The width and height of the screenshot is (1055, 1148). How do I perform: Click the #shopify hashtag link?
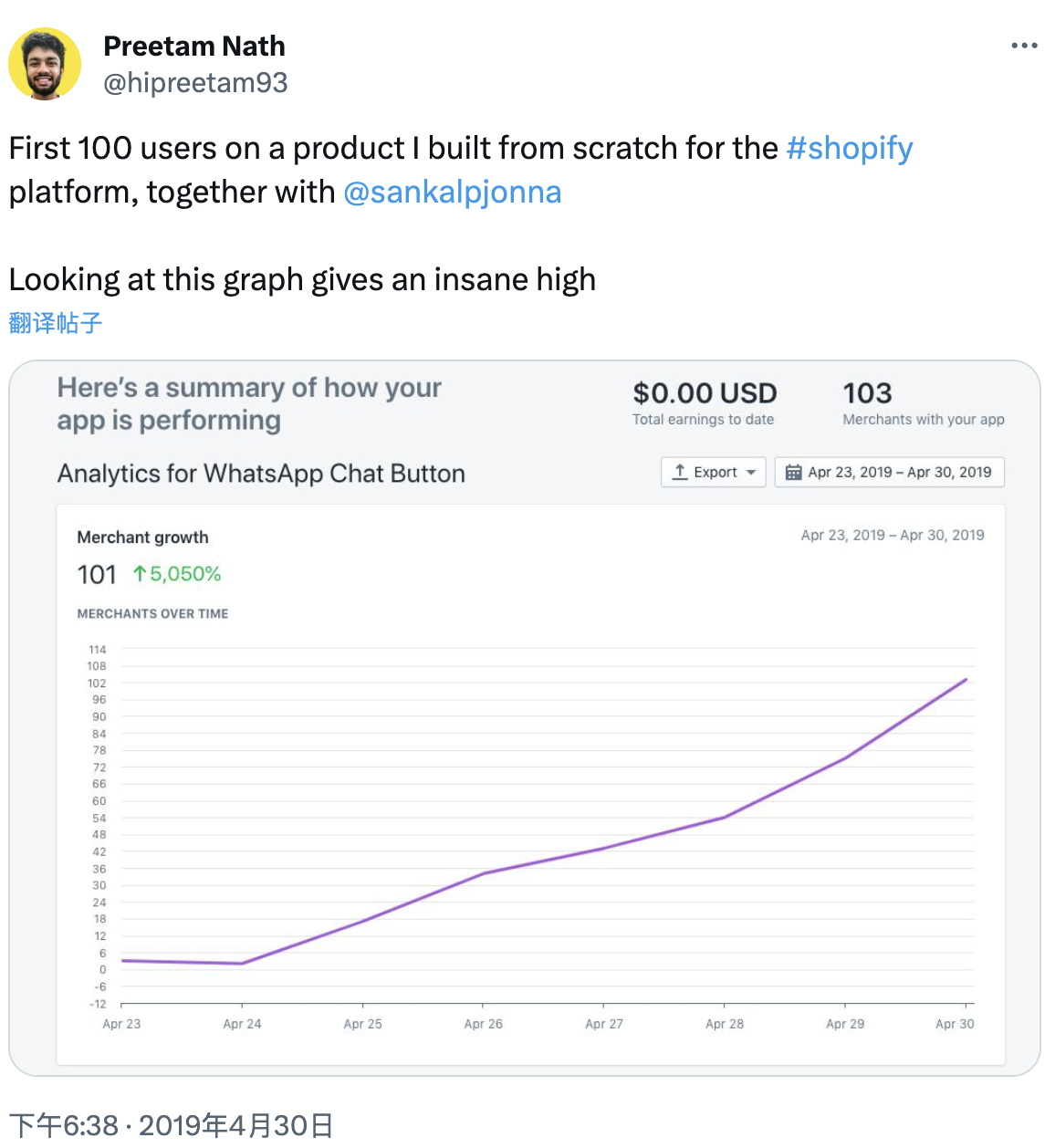click(x=850, y=148)
